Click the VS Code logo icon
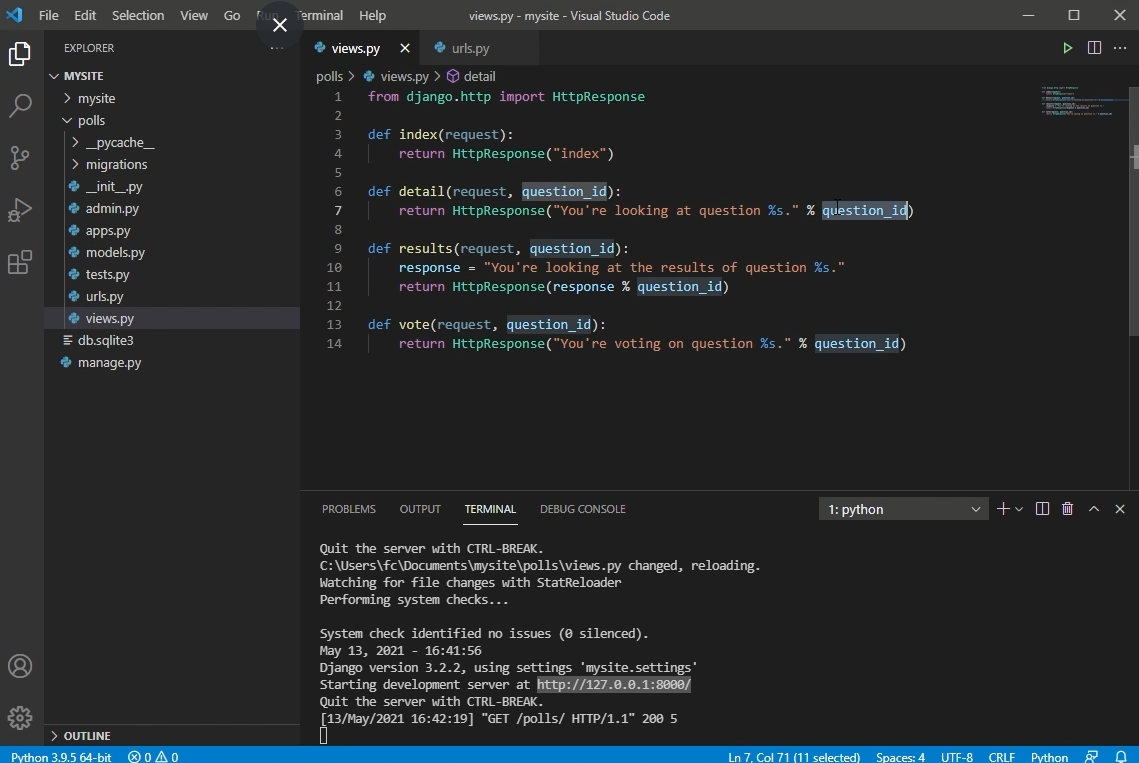 15,15
